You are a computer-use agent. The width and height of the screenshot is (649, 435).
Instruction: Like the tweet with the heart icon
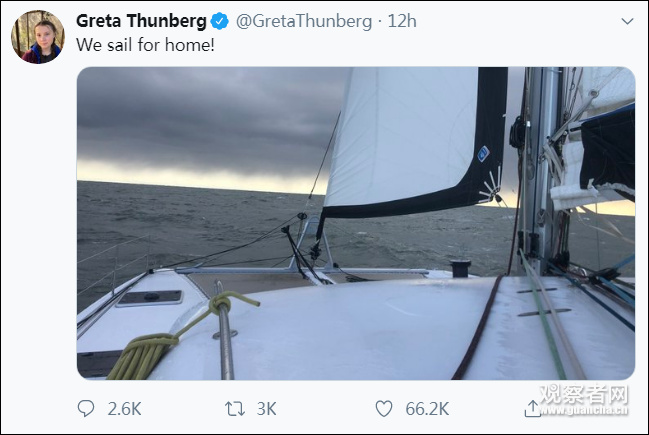click(383, 408)
